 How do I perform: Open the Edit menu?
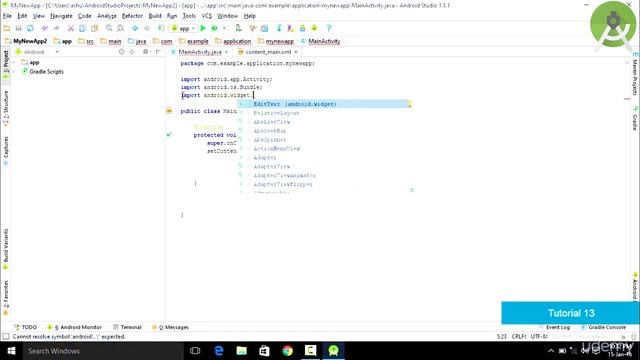coord(22,16)
